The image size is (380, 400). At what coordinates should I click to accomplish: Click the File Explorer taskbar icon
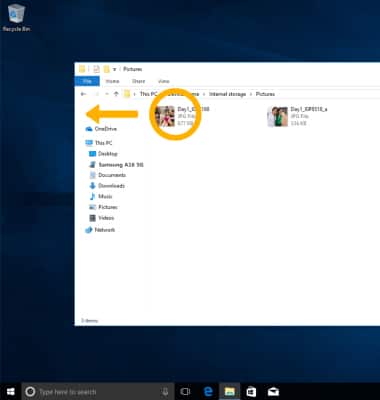point(230,392)
